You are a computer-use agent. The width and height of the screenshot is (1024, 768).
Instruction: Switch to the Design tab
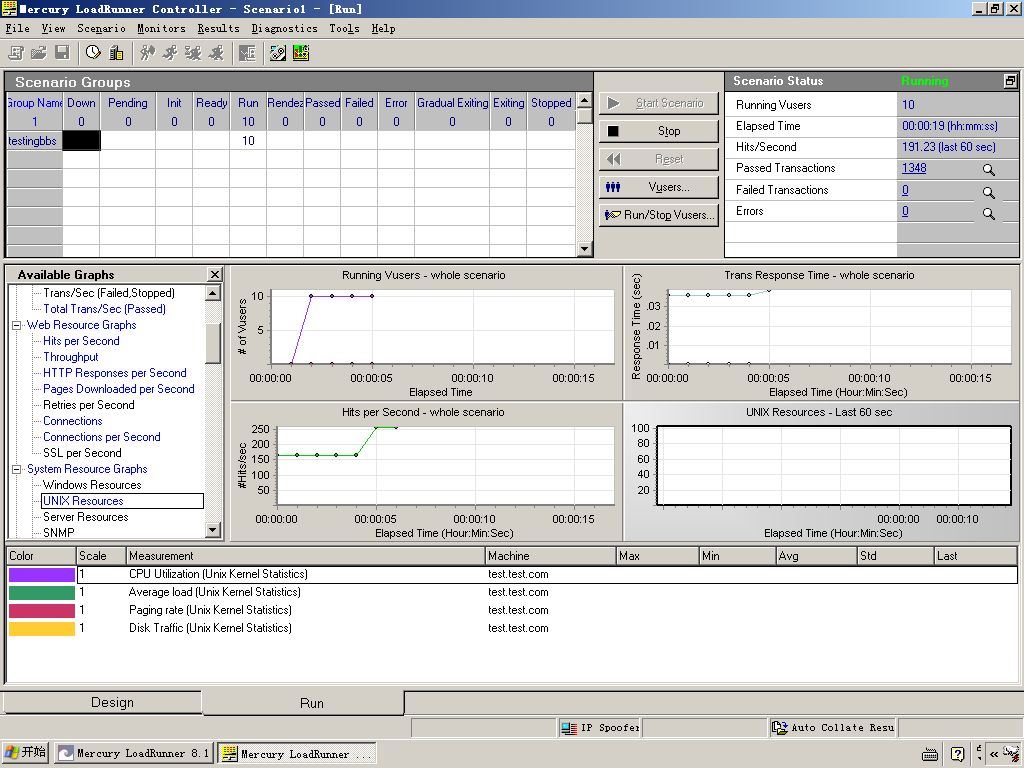pyautogui.click(x=101, y=702)
